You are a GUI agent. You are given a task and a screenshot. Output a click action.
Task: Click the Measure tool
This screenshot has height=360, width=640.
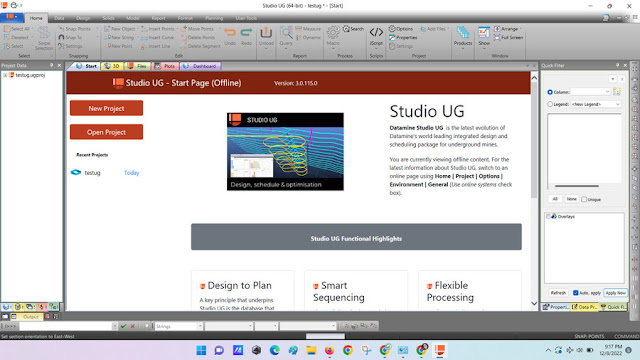(x=308, y=29)
